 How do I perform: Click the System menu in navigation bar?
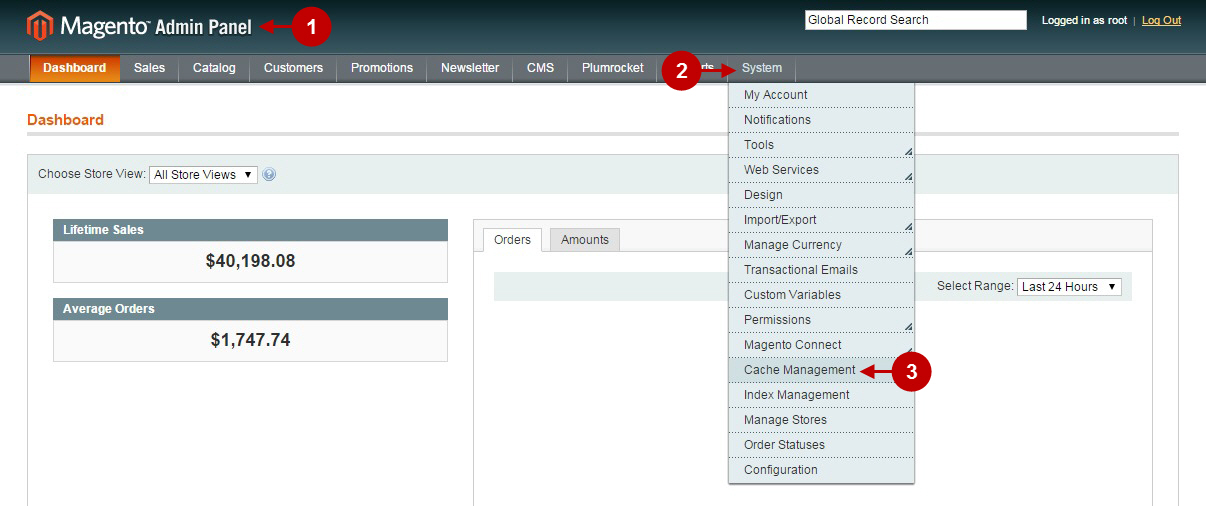[762, 68]
